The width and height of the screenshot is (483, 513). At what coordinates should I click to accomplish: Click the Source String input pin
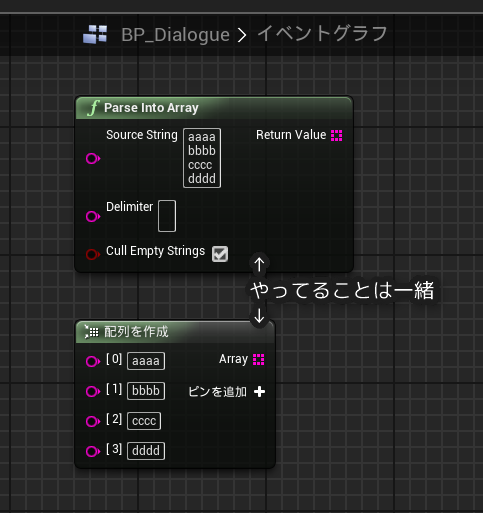(93, 158)
